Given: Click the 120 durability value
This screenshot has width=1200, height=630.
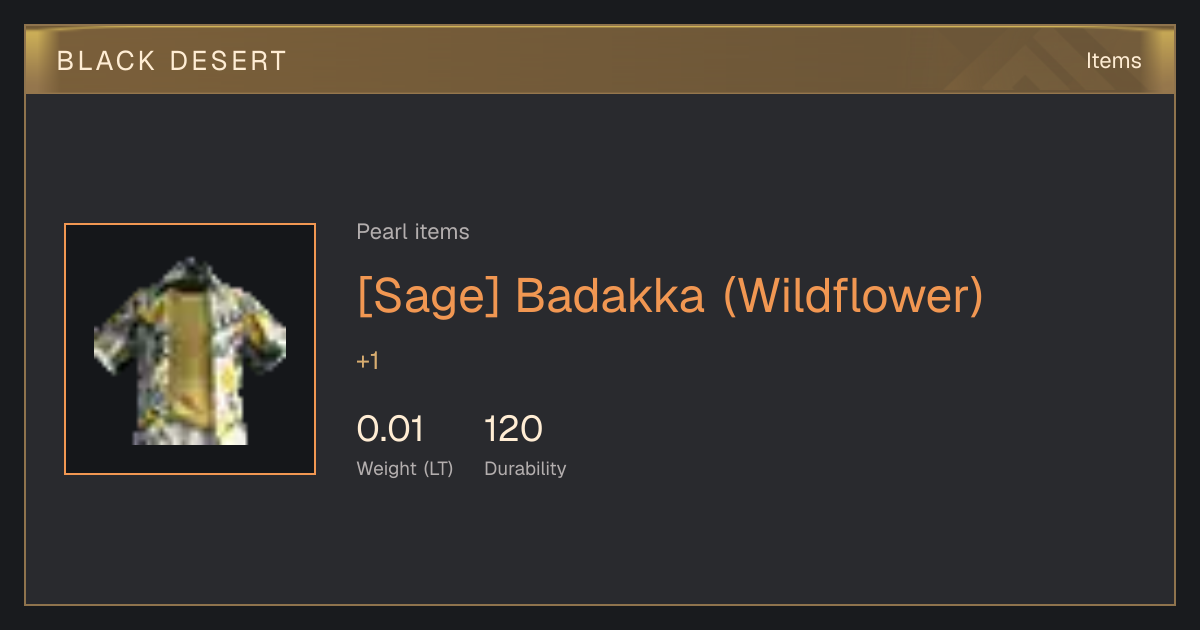Looking at the screenshot, I should [513, 429].
